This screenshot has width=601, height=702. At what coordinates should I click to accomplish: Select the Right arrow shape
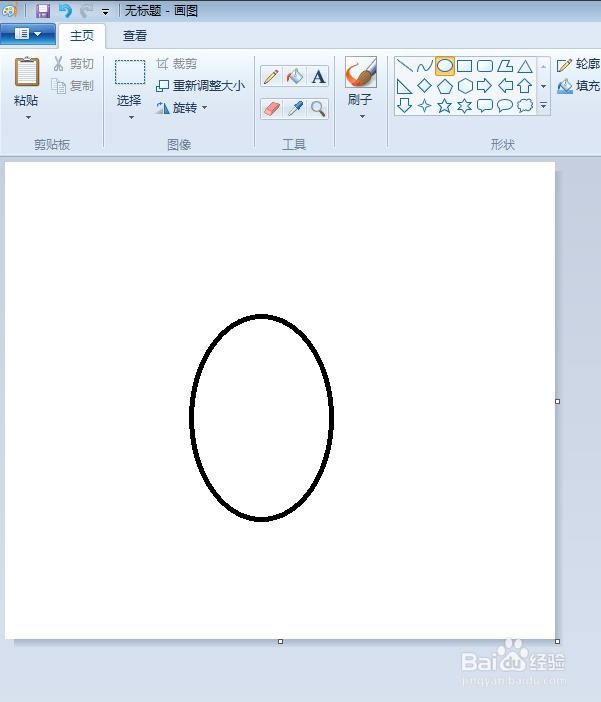coord(485,86)
